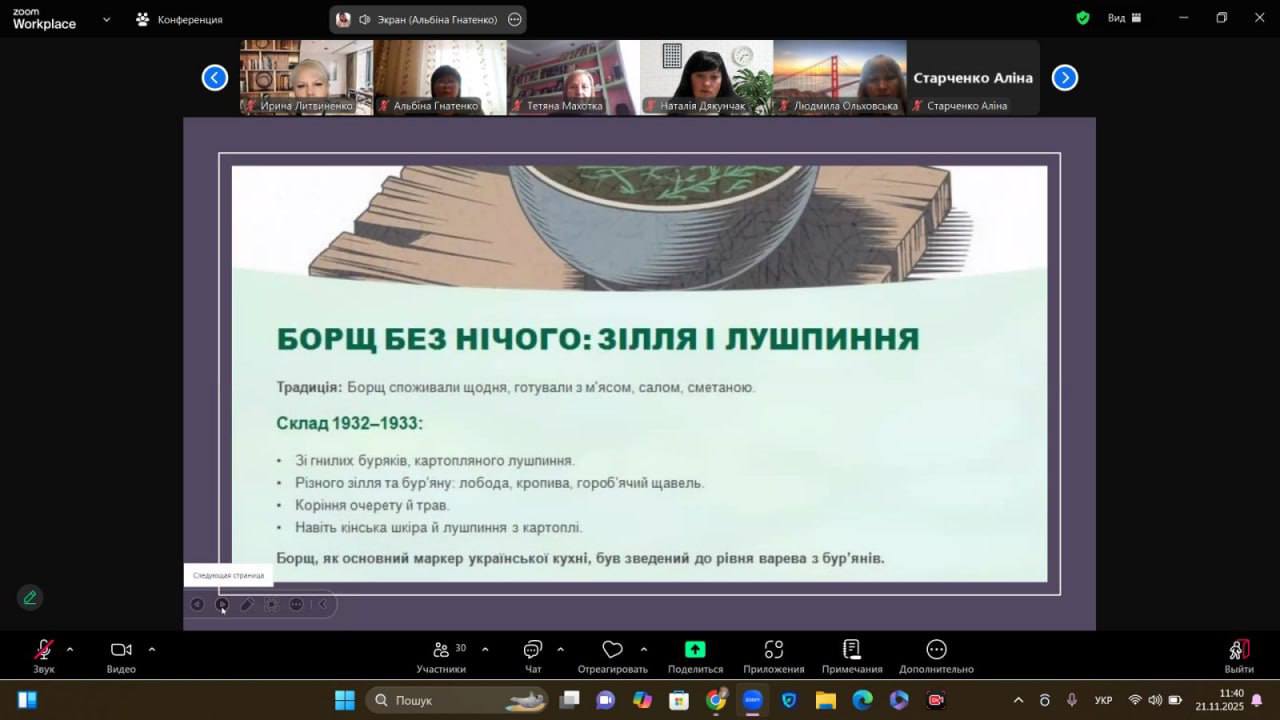
Task: Select Наталія Дякунчак's video thumbnail
Action: click(x=706, y=77)
